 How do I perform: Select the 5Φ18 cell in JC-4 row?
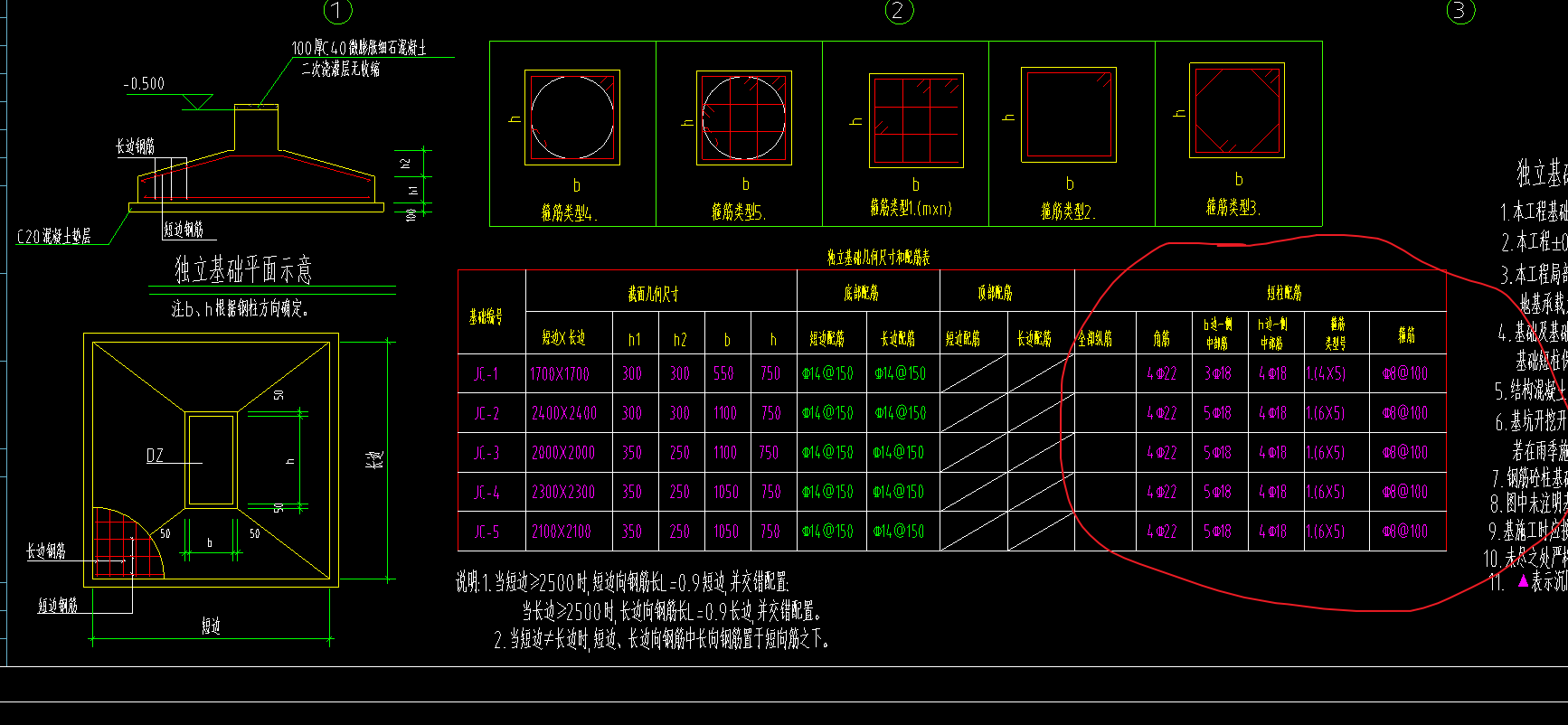[1218, 493]
